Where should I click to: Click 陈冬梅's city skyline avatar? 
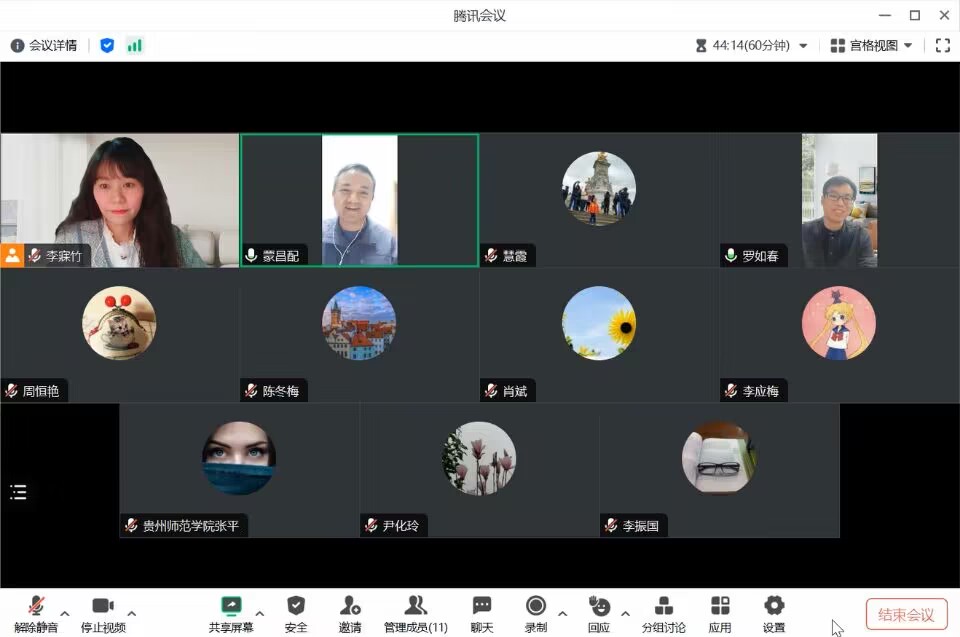point(359,323)
